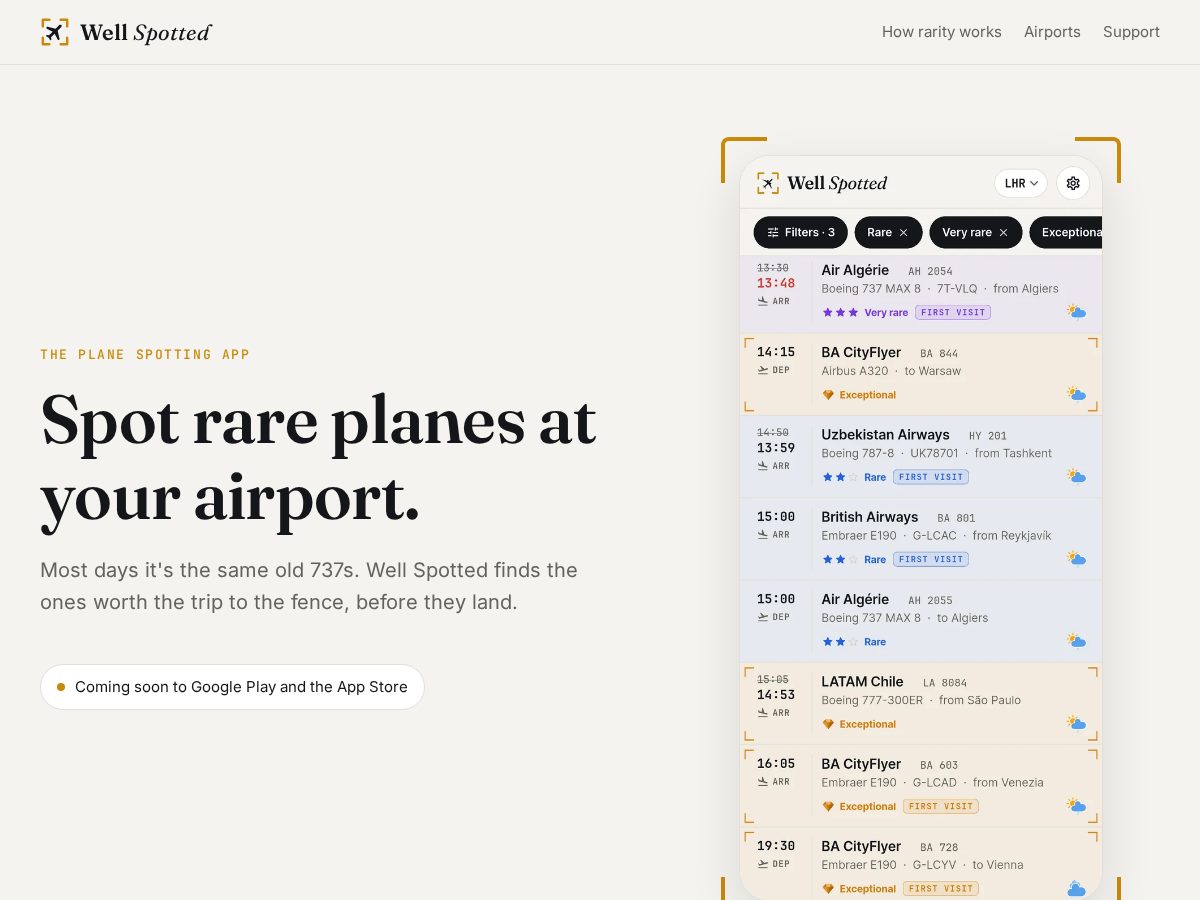Click weather icon on HY 201 row
1200x900 pixels.
click(1076, 476)
